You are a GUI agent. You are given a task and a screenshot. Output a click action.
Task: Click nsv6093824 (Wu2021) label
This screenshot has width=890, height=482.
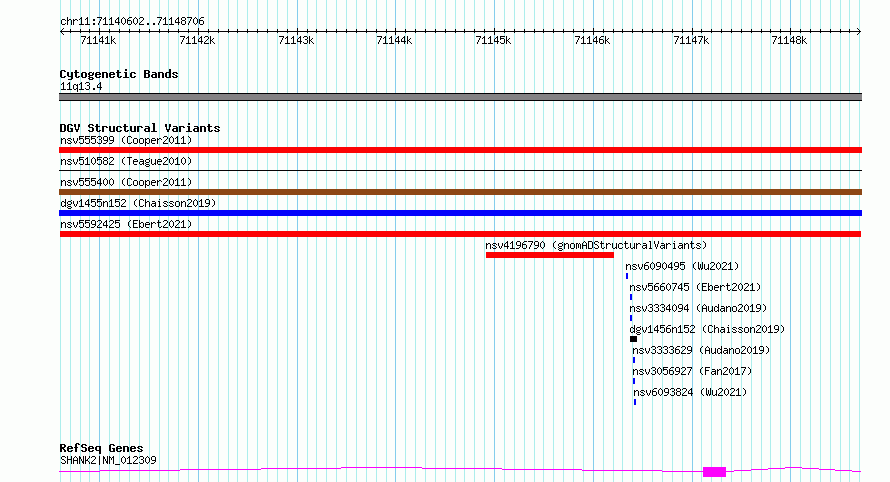tap(690, 392)
